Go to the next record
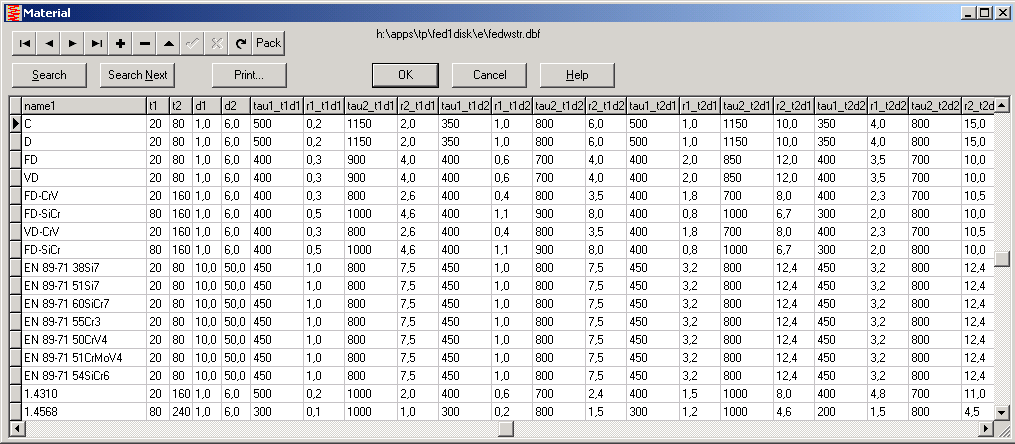Image resolution: width=1015 pixels, height=444 pixels. point(72,43)
